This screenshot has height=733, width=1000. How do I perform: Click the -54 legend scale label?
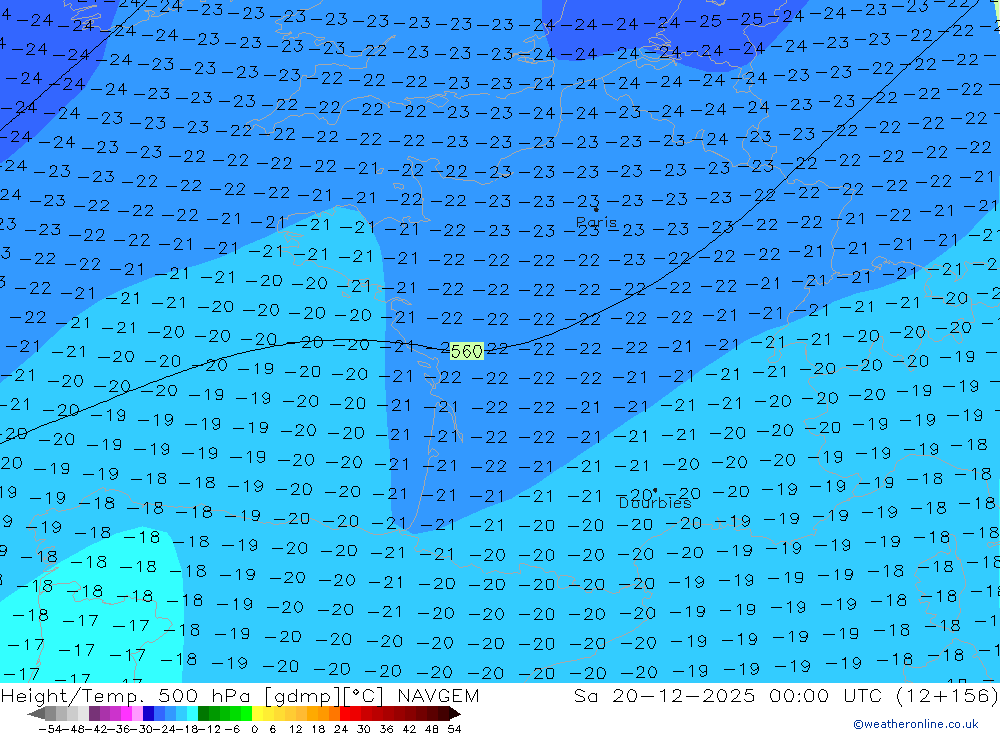50,729
